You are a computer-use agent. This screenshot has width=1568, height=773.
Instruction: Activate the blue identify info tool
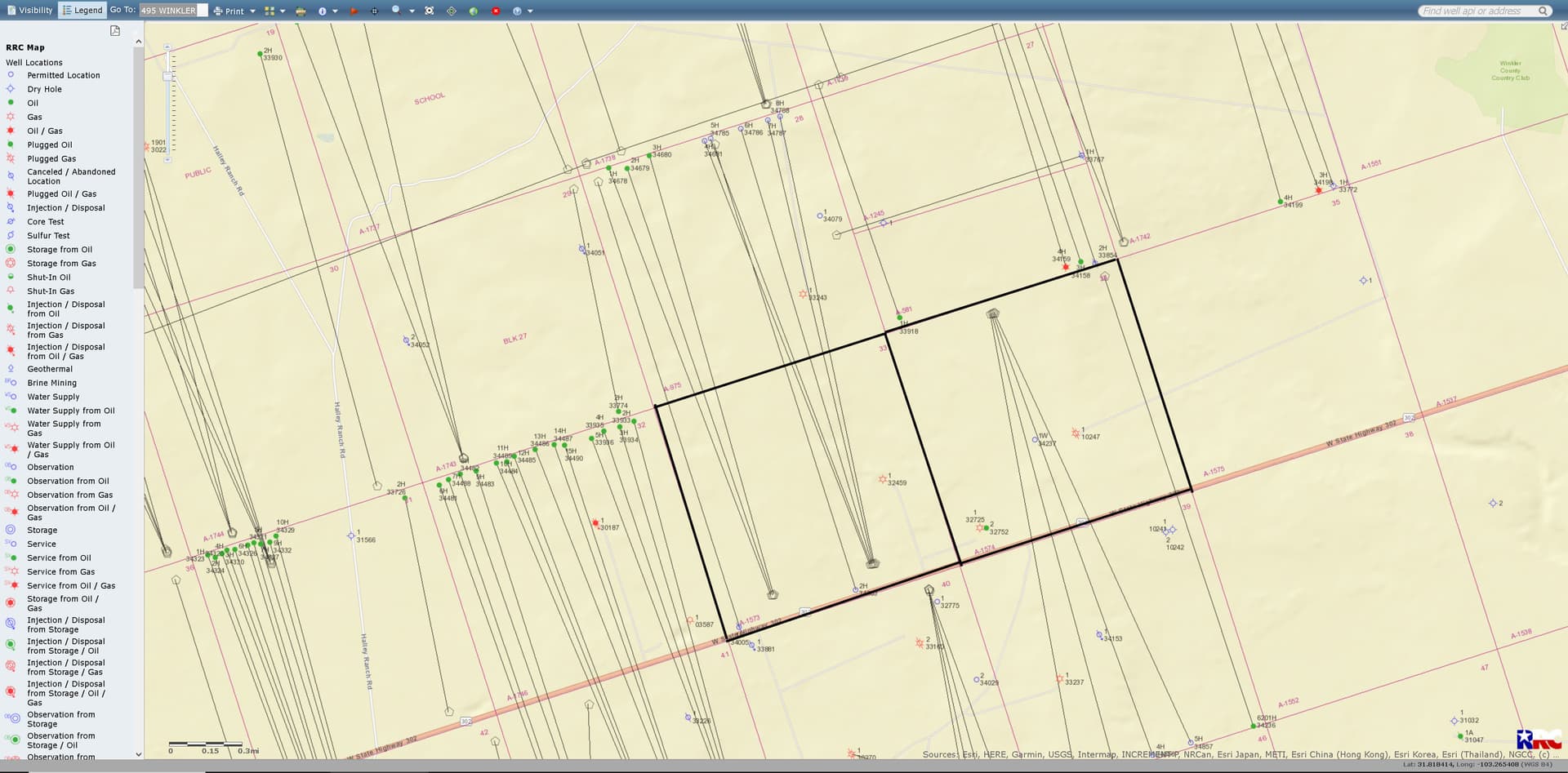click(x=323, y=11)
